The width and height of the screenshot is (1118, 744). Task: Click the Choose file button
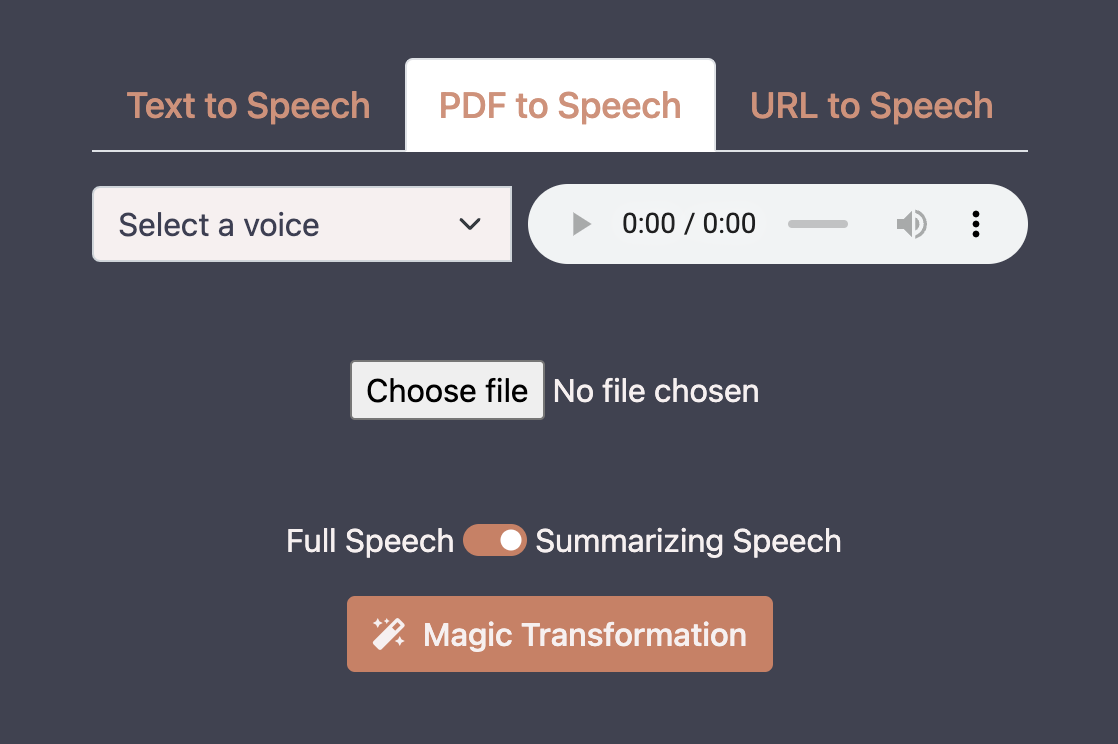(447, 390)
